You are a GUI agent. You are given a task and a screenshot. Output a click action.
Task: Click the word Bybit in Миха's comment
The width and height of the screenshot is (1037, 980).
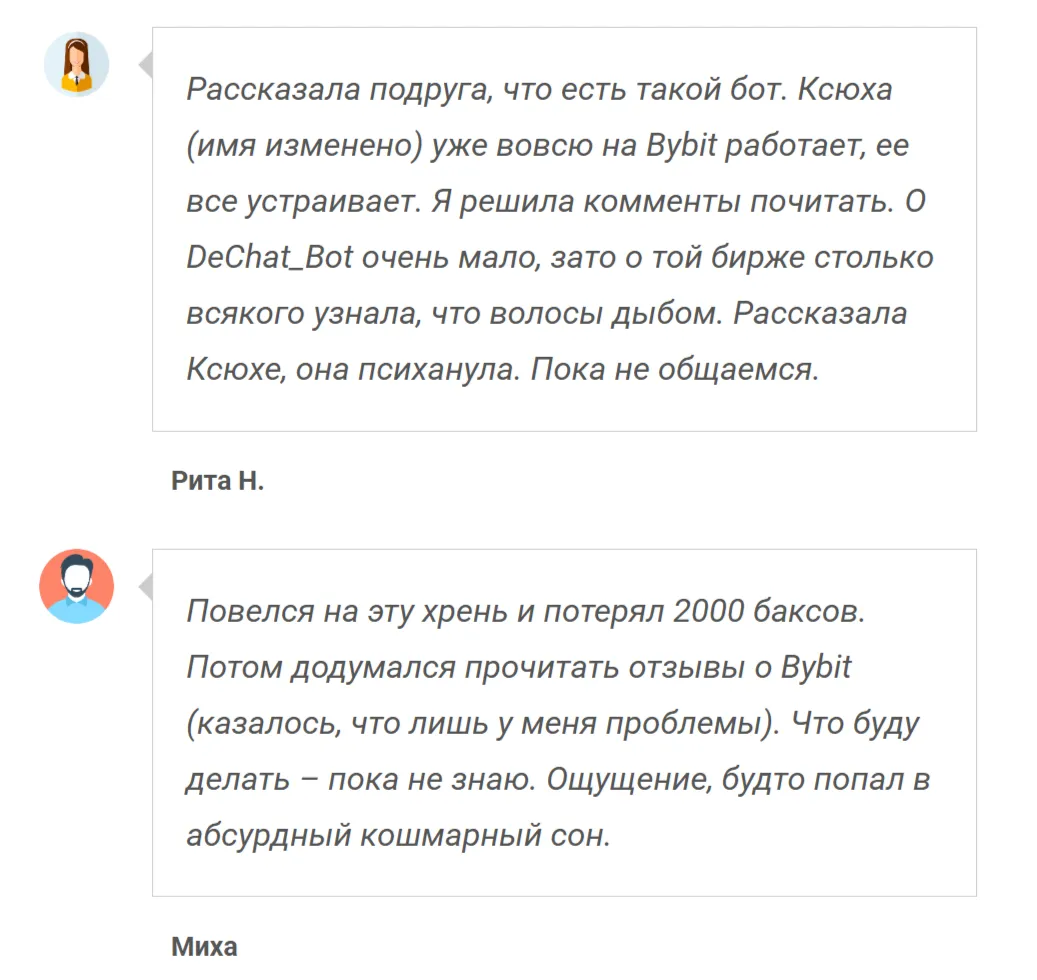[816, 667]
